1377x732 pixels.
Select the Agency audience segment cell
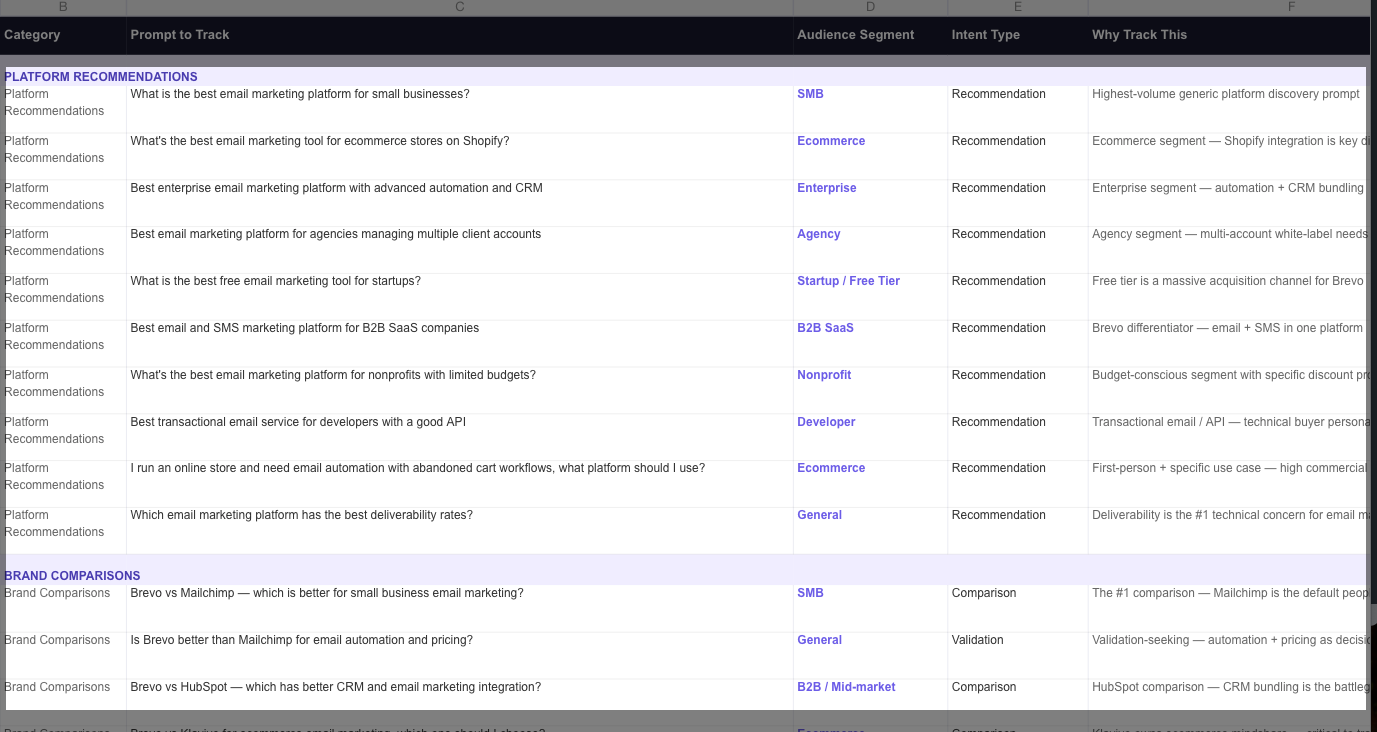[x=870, y=250]
